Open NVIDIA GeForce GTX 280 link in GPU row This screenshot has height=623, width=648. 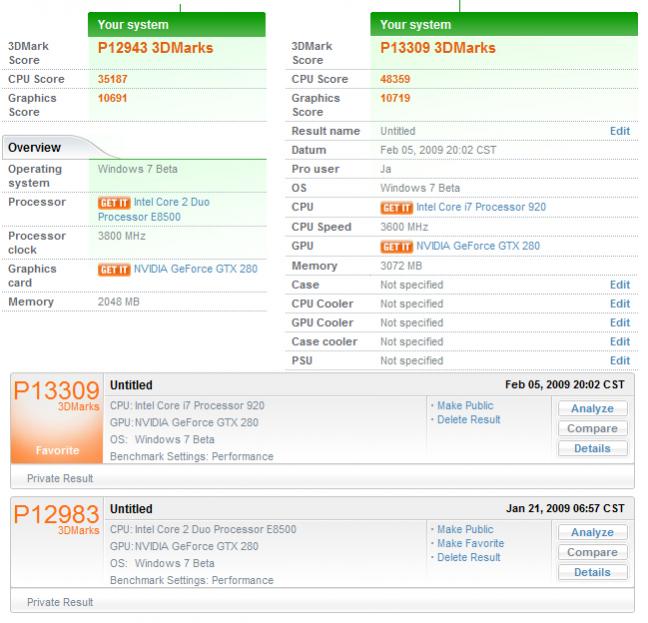[478, 246]
